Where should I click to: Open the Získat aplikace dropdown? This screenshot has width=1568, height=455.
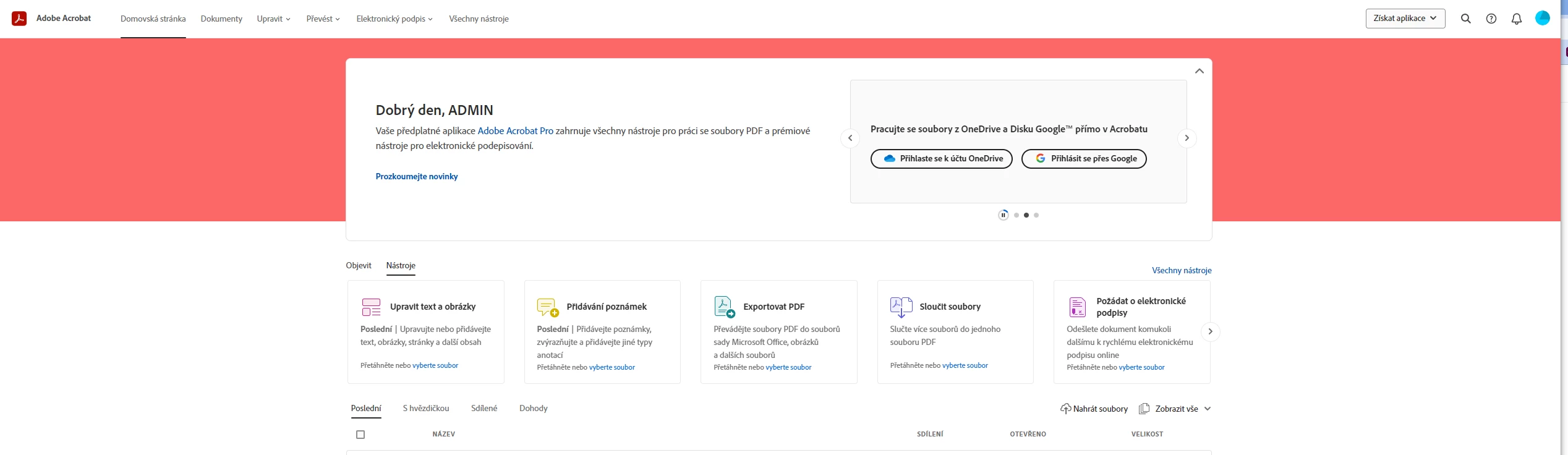[x=1405, y=19]
